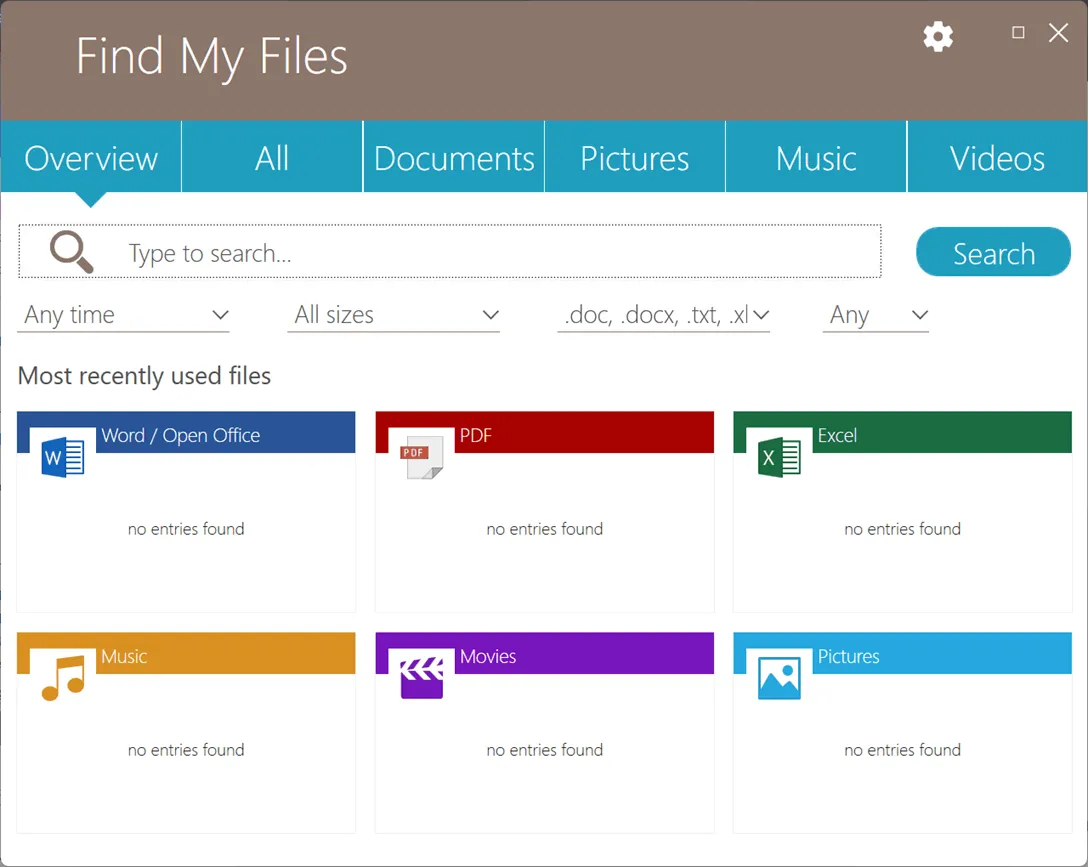1088x867 pixels.
Task: Click the Excel spreadsheet icon
Action: point(778,457)
